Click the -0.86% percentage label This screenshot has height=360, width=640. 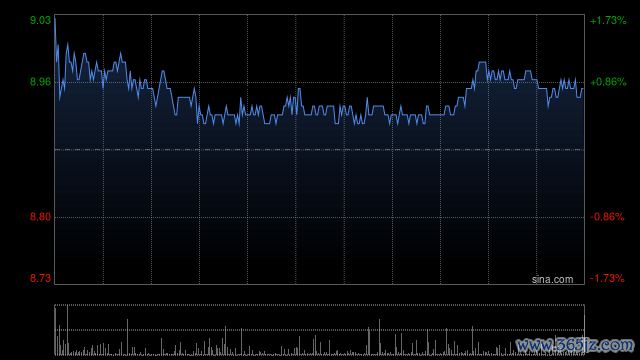pyautogui.click(x=607, y=217)
